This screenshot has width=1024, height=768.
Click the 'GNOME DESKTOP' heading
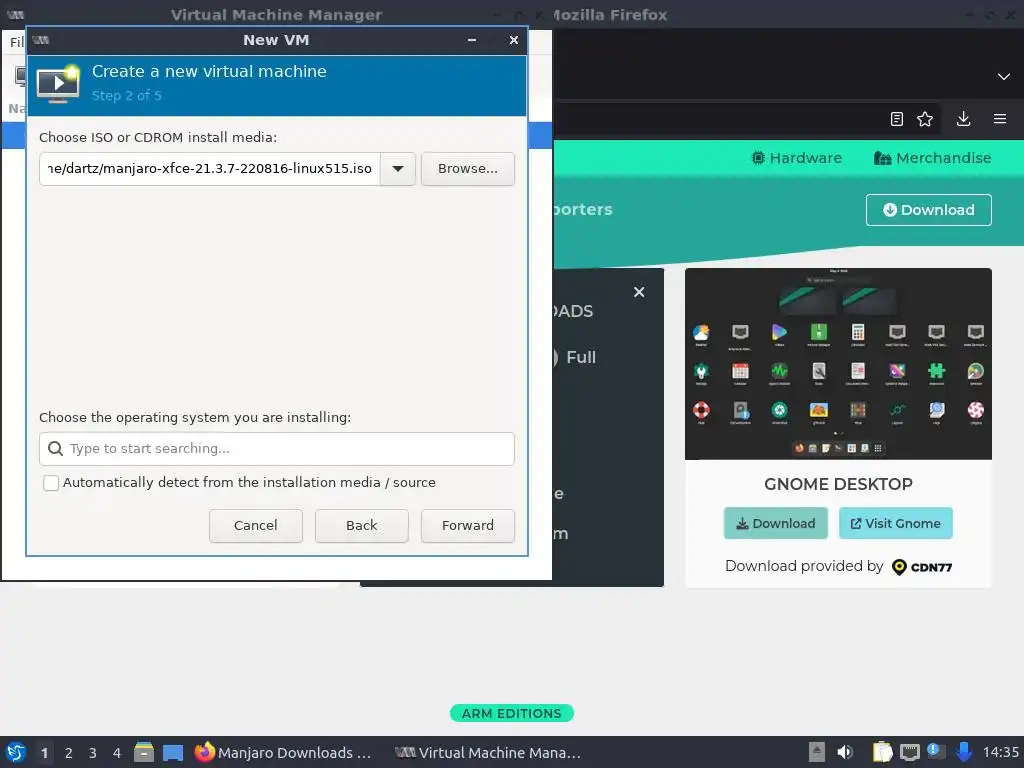click(x=839, y=485)
